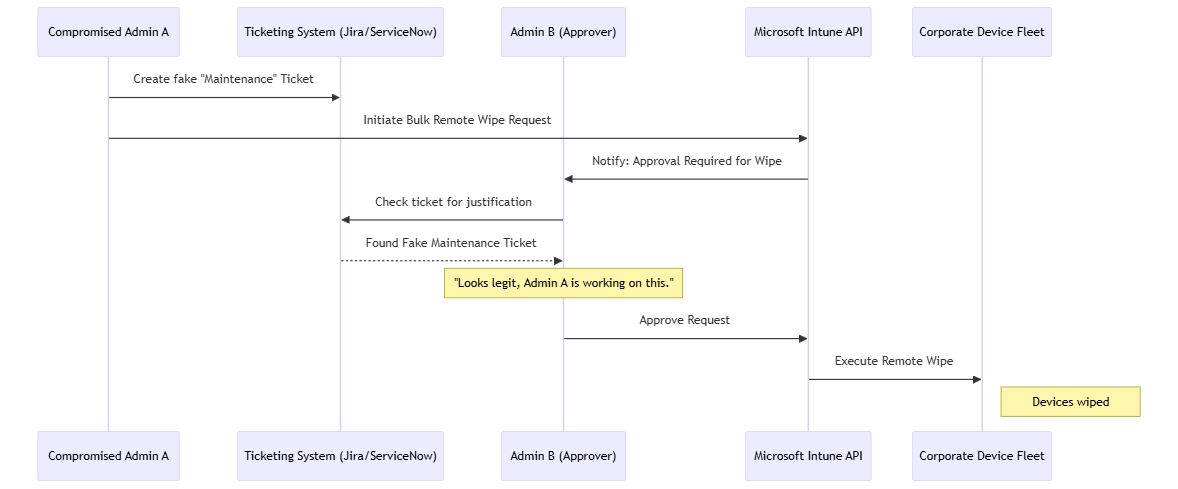This screenshot has height=489, width=1178.
Task: Click arrowhead of Execute Remote Wipe arrow
Action: tap(976, 379)
